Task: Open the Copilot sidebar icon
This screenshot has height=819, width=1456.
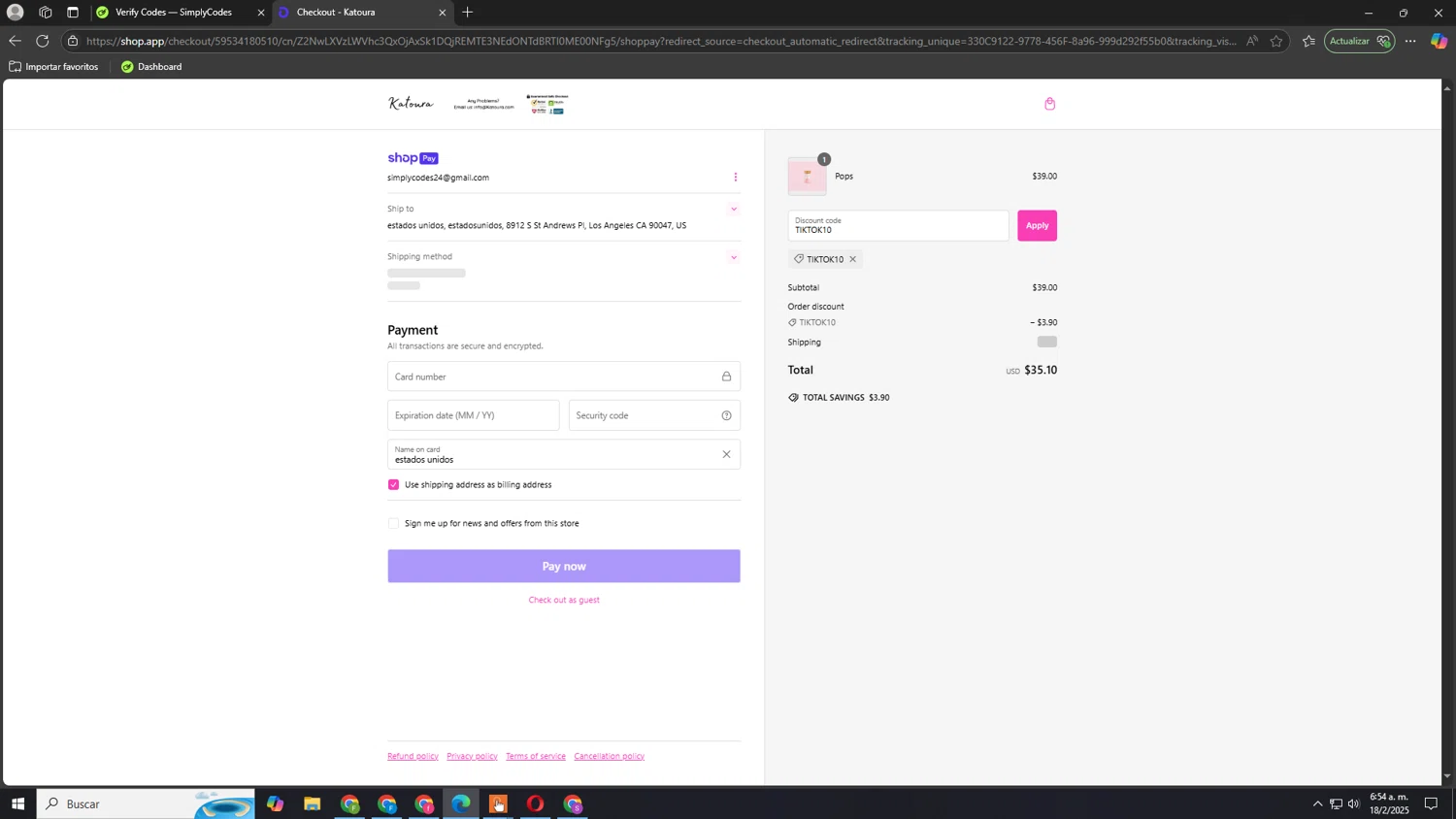Action: pos(1439,41)
